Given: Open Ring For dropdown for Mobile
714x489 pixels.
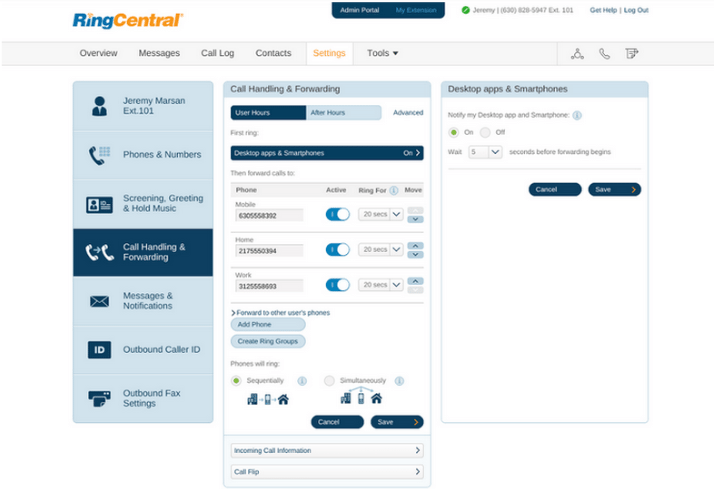Looking at the screenshot, I should (x=381, y=214).
